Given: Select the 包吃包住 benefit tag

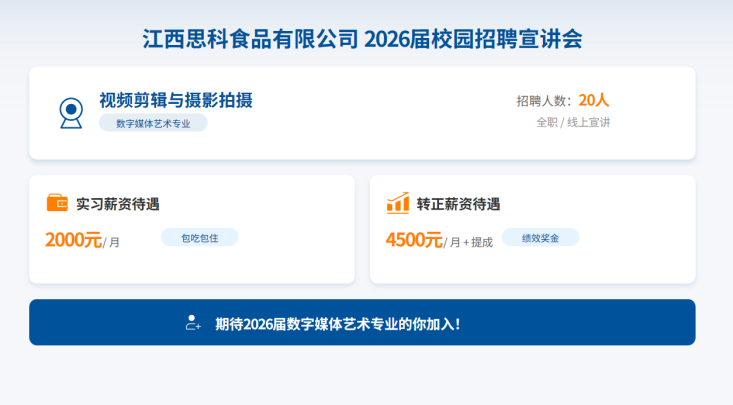Looking at the screenshot, I should 199,238.
